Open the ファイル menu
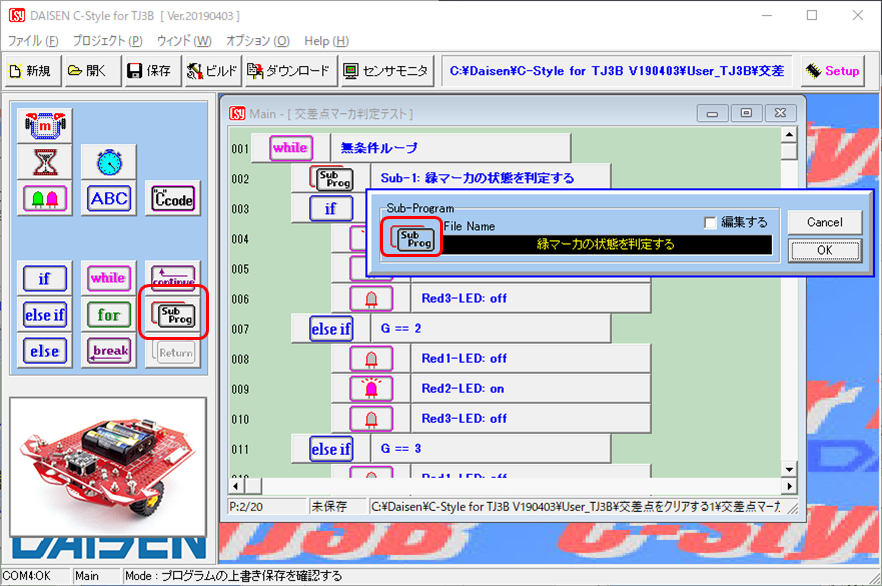The image size is (882, 586). (x=33, y=41)
